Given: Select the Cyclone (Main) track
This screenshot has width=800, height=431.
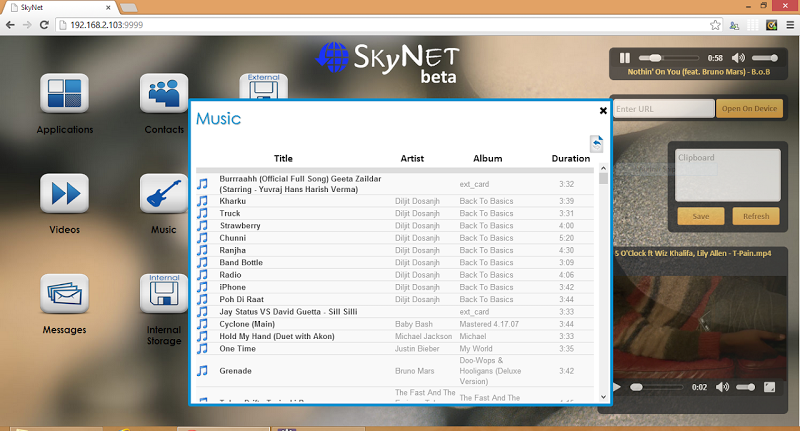Looking at the screenshot, I should 247,324.
